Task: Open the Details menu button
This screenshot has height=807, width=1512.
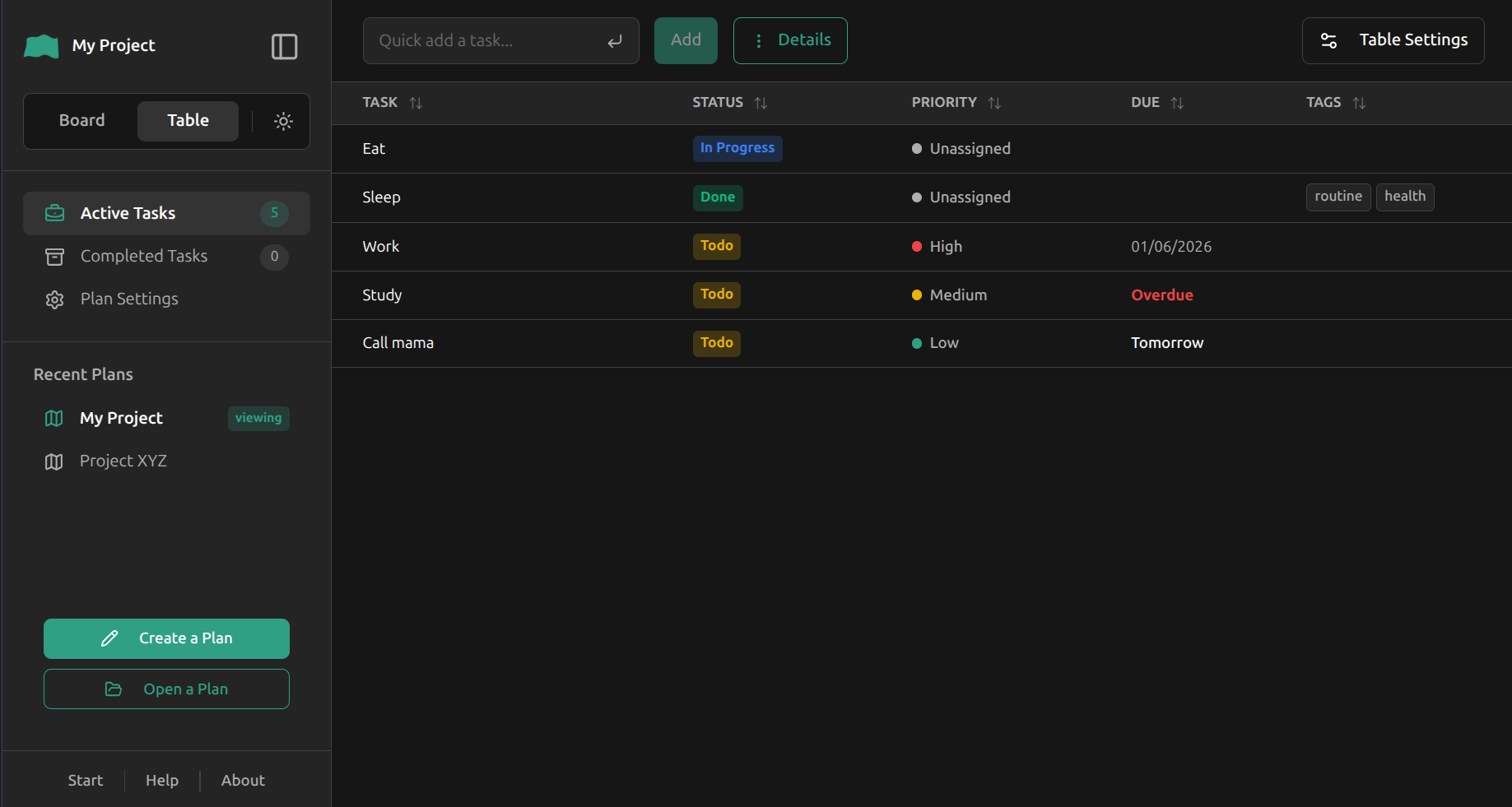Action: 790,40
